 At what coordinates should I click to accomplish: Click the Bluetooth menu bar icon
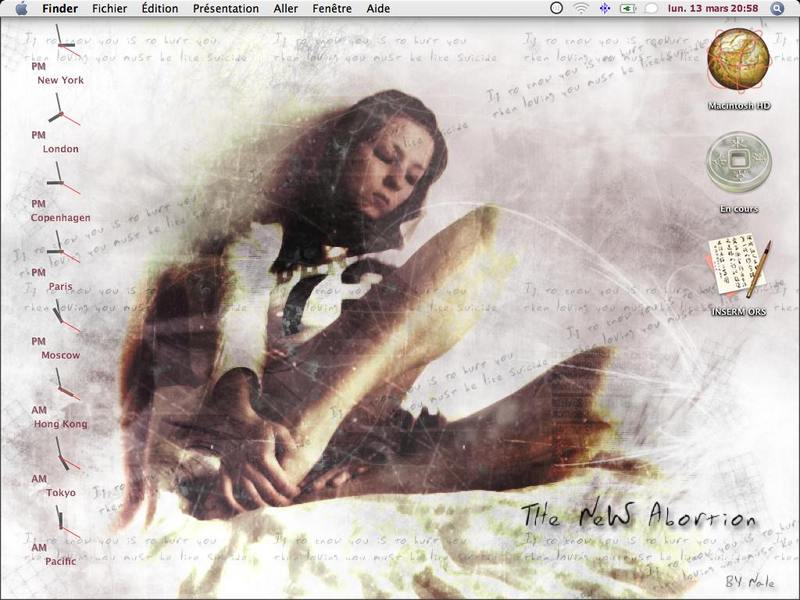[x=605, y=8]
